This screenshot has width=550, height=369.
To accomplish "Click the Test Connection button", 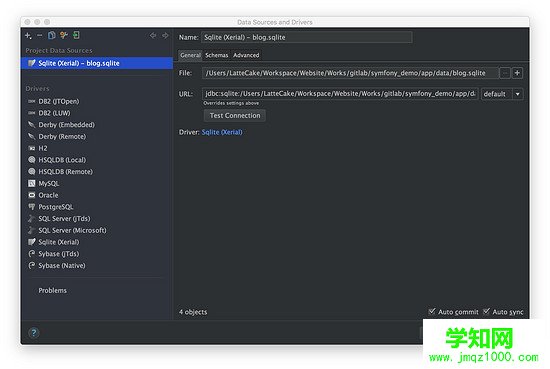I will tap(235, 115).
